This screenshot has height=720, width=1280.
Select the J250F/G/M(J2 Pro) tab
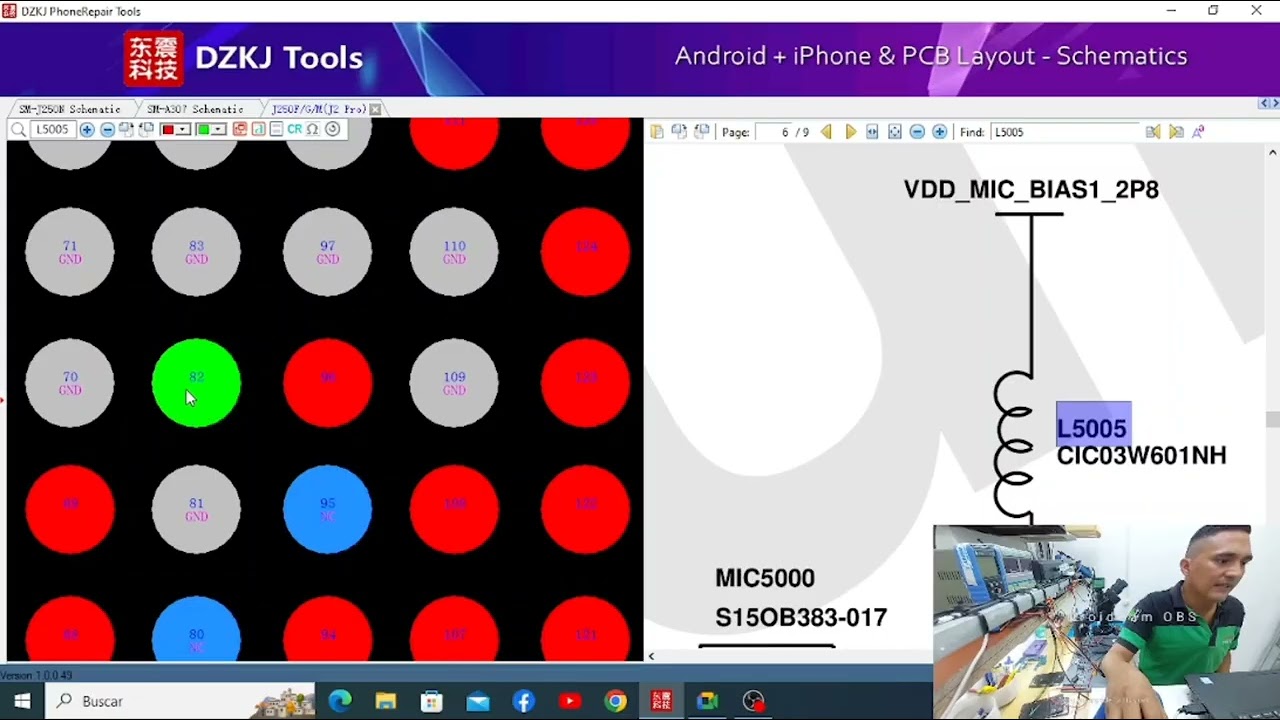click(x=318, y=109)
